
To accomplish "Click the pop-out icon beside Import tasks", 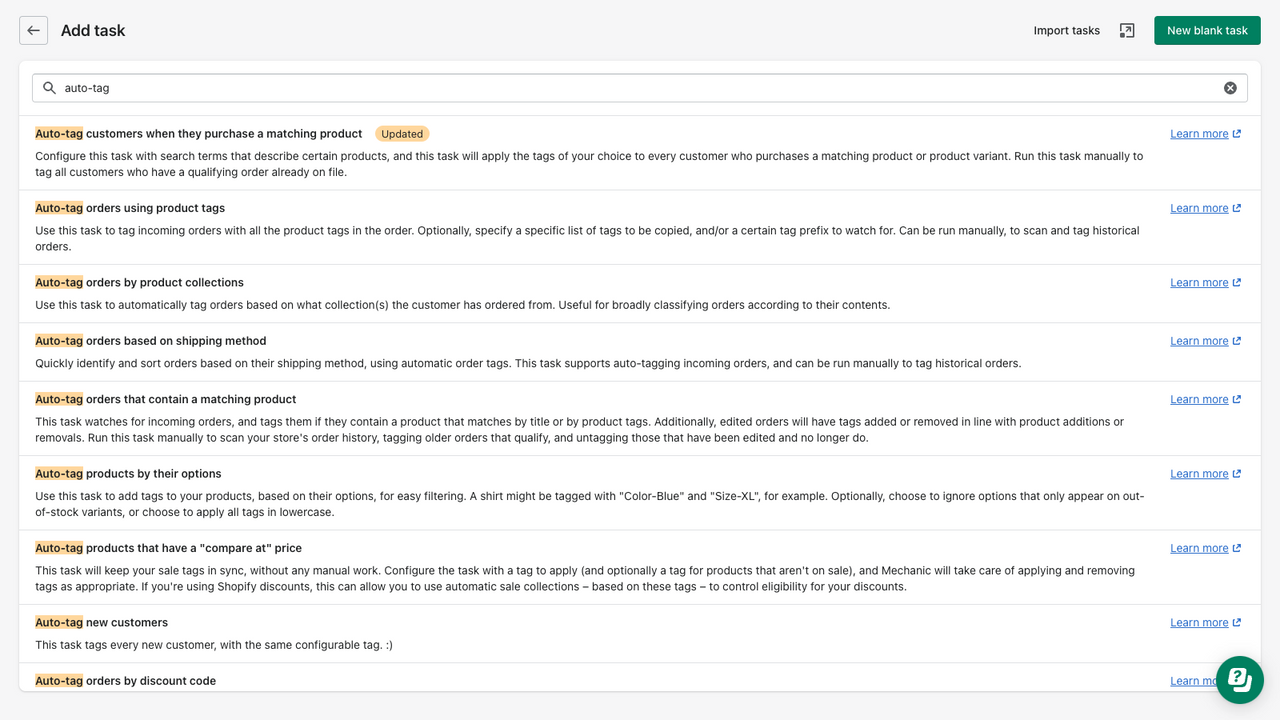I will (1127, 30).
